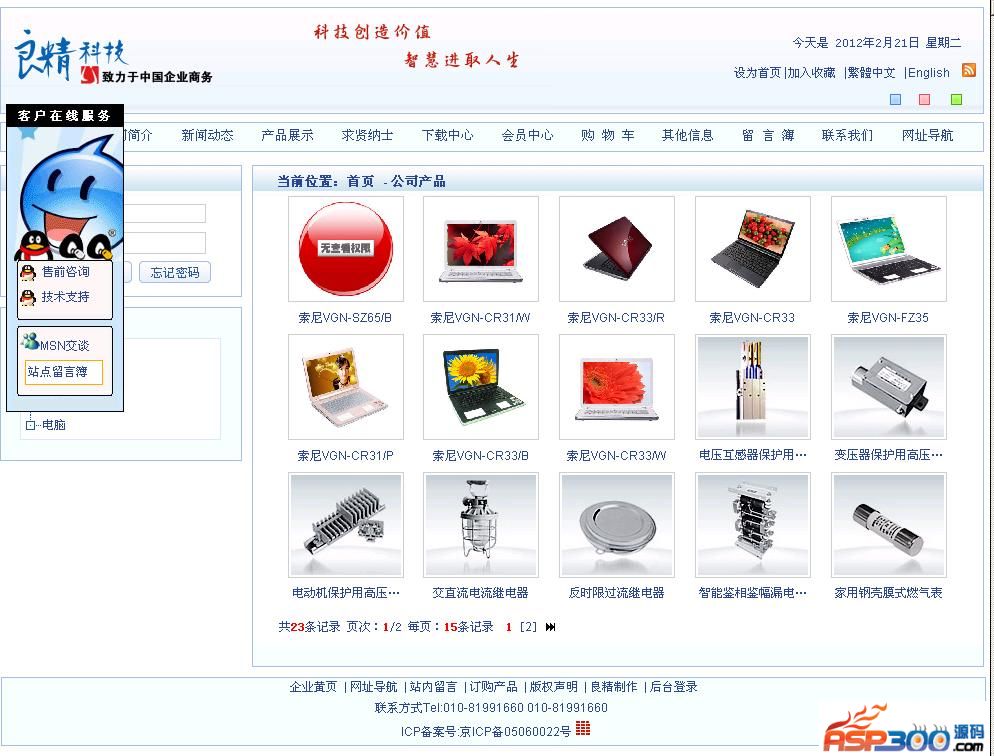Switch to the blue theme swatch
The height and width of the screenshot is (756, 994).
896,99
